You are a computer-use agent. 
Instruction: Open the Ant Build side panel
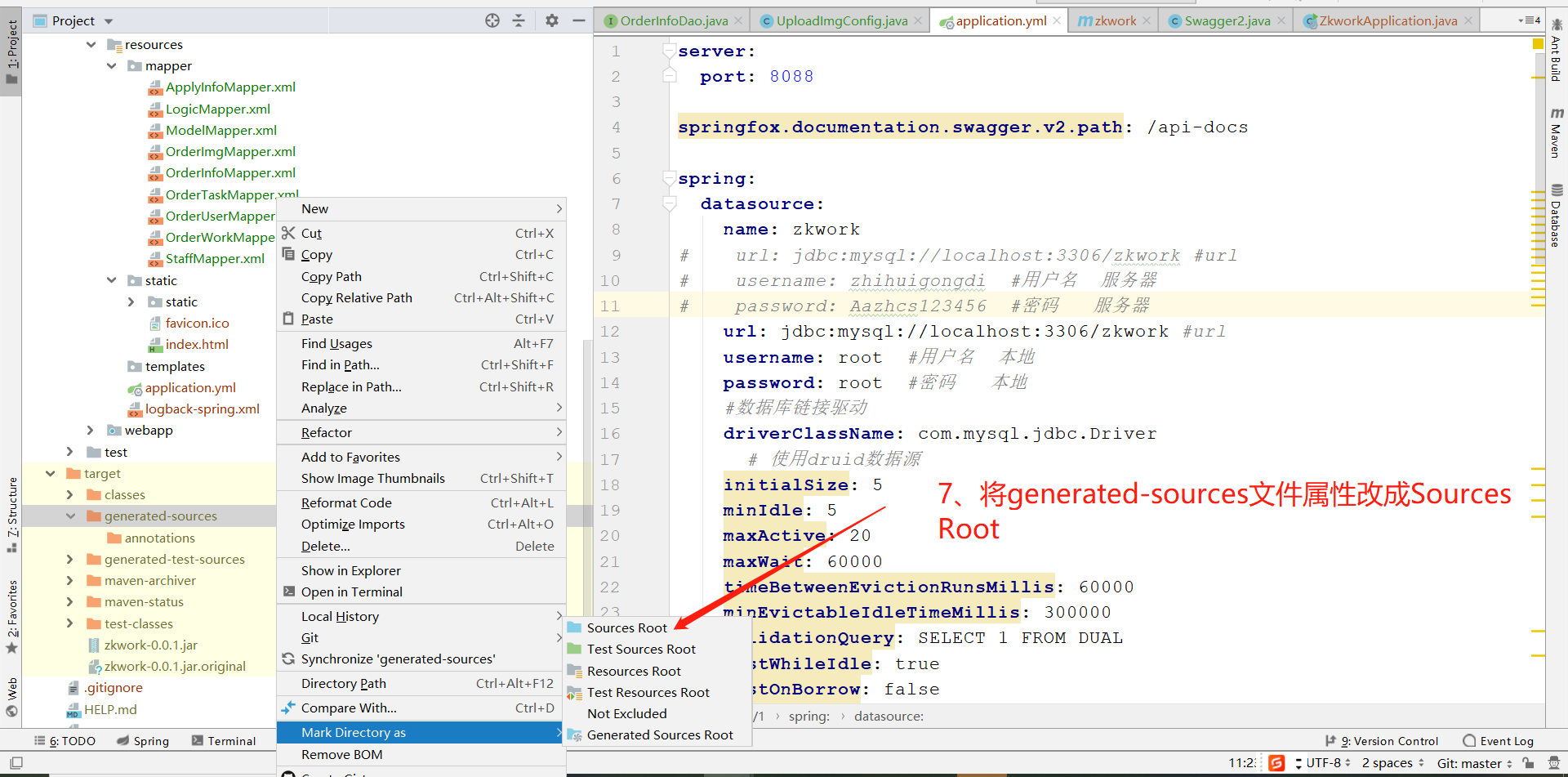coord(1557,51)
